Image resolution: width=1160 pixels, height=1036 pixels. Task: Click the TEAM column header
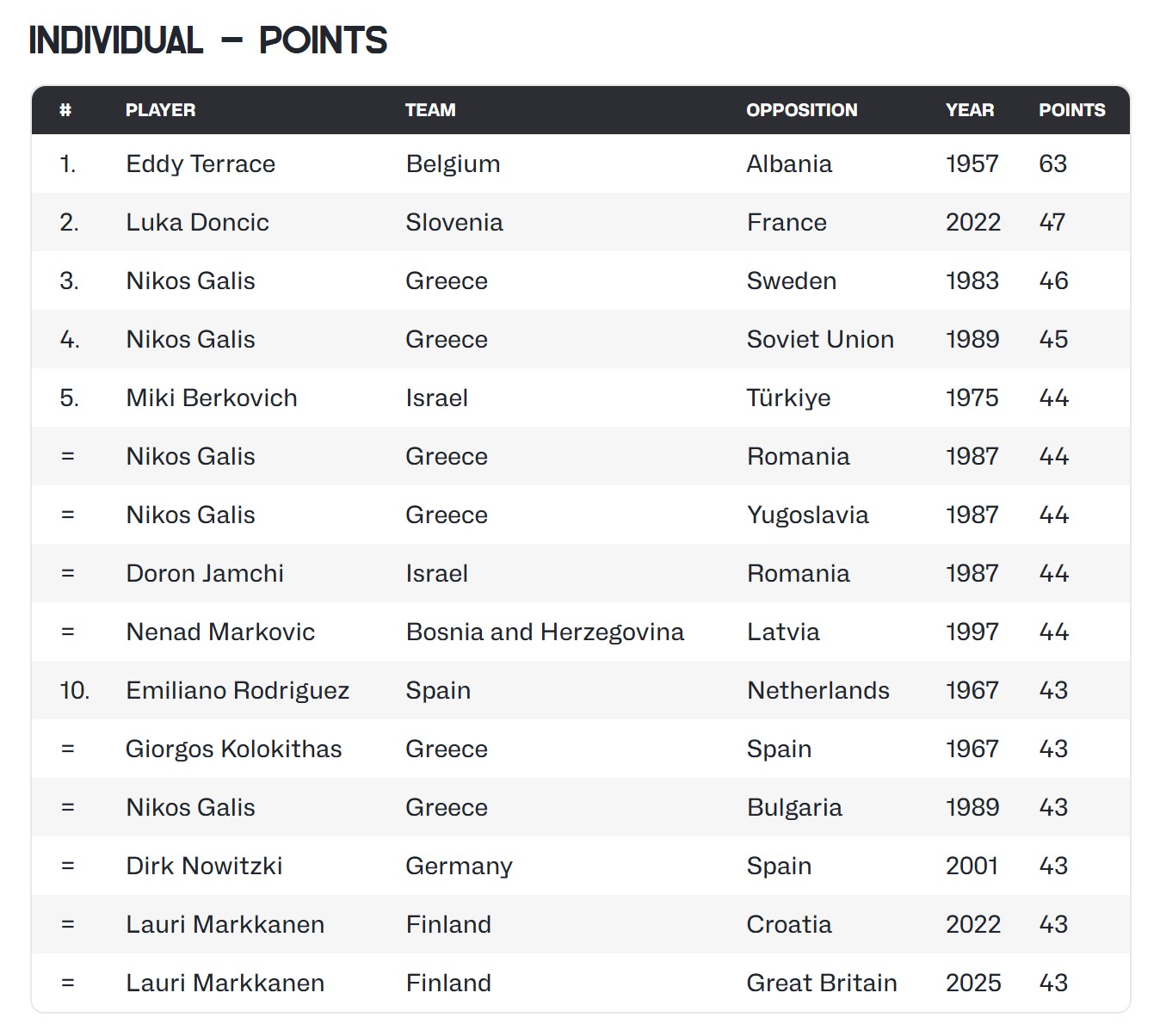point(430,110)
